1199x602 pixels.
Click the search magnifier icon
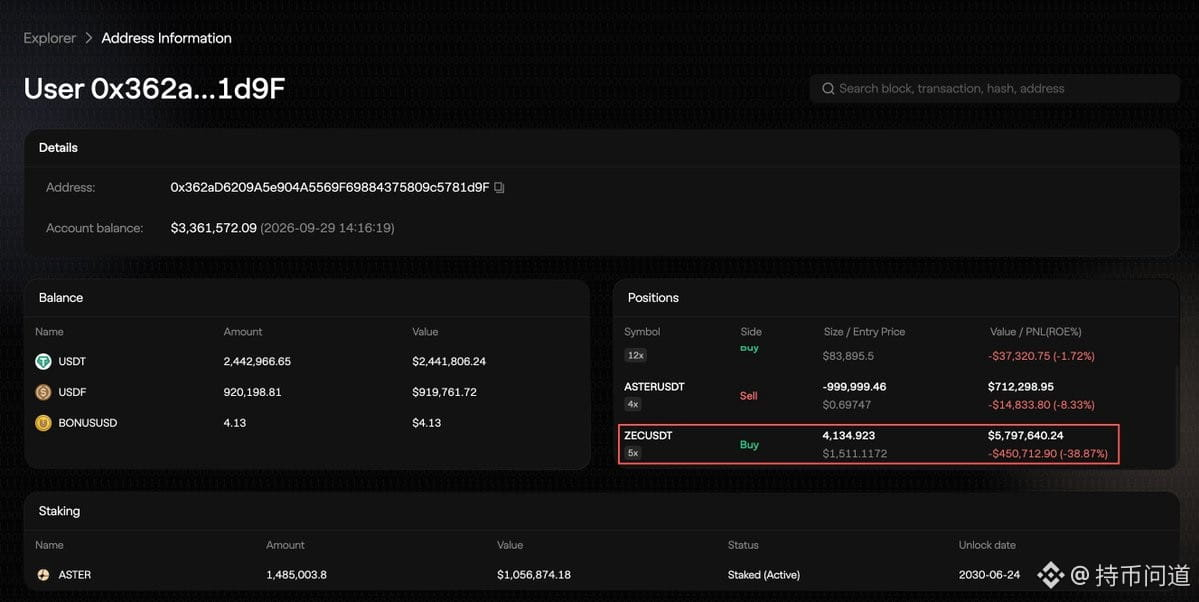tap(827, 89)
